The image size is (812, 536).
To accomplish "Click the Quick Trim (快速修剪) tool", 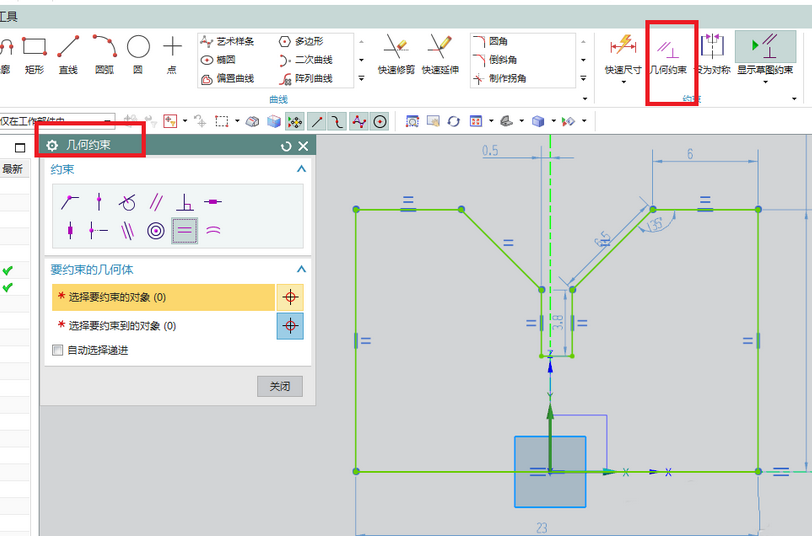I will pyautogui.click(x=398, y=54).
